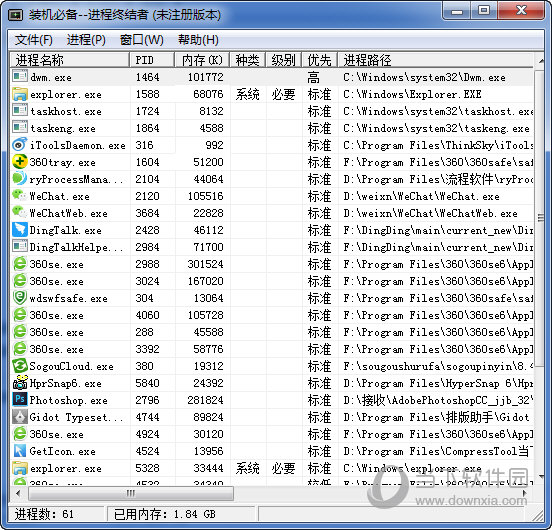Select the WeChat.exe process name
Screen dimensions: 552x530
[x=59, y=196]
